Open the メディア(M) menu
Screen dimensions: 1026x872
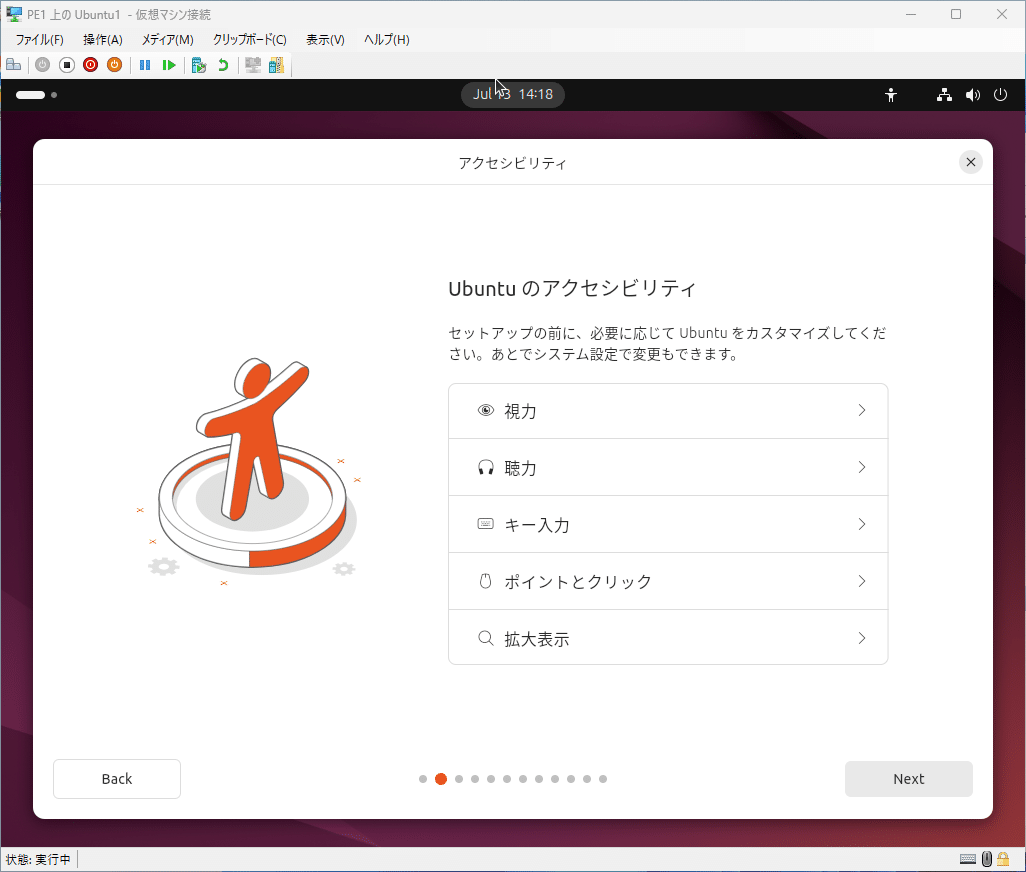(168, 40)
